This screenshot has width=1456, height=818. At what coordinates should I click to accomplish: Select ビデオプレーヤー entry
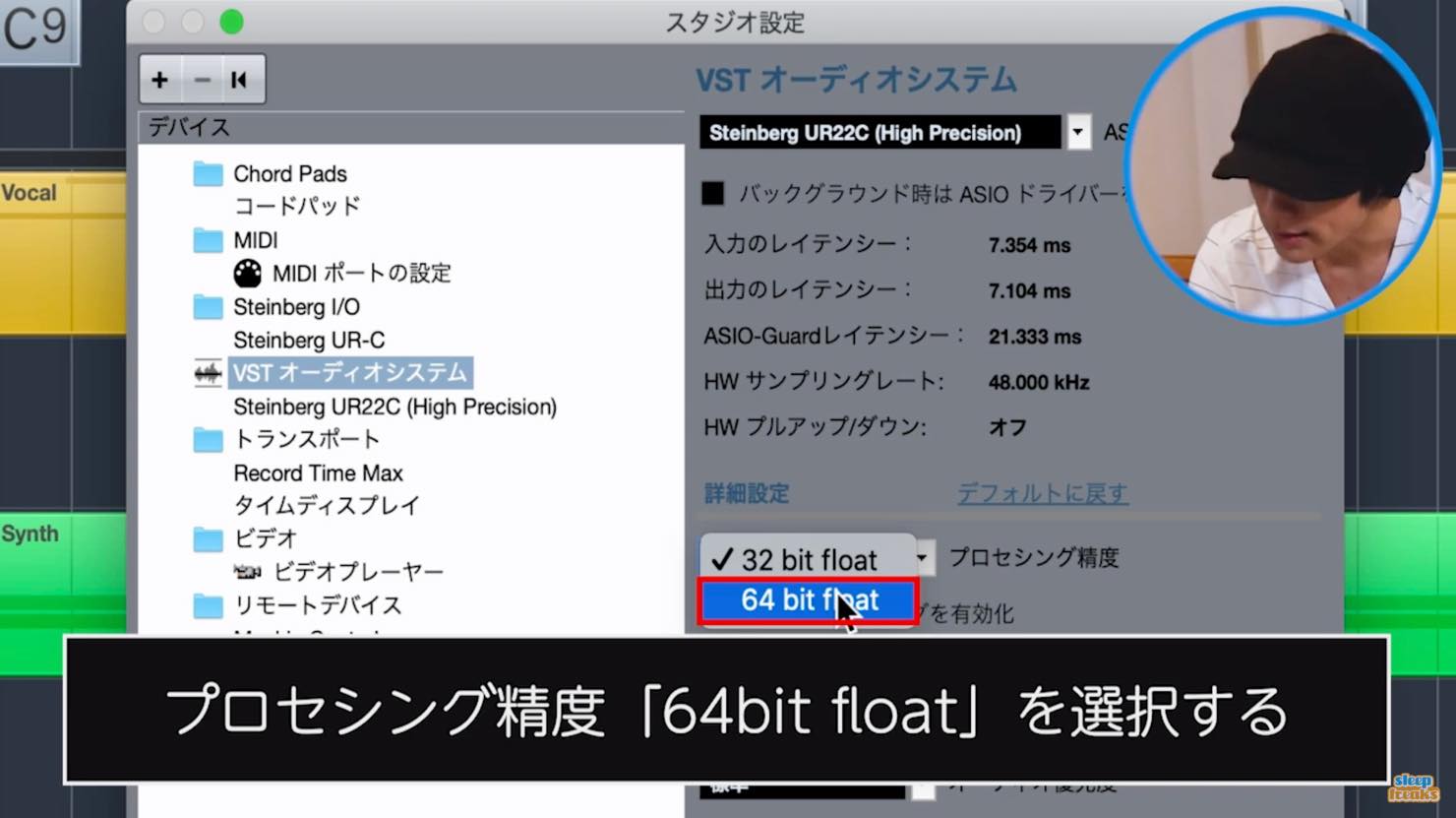click(359, 572)
